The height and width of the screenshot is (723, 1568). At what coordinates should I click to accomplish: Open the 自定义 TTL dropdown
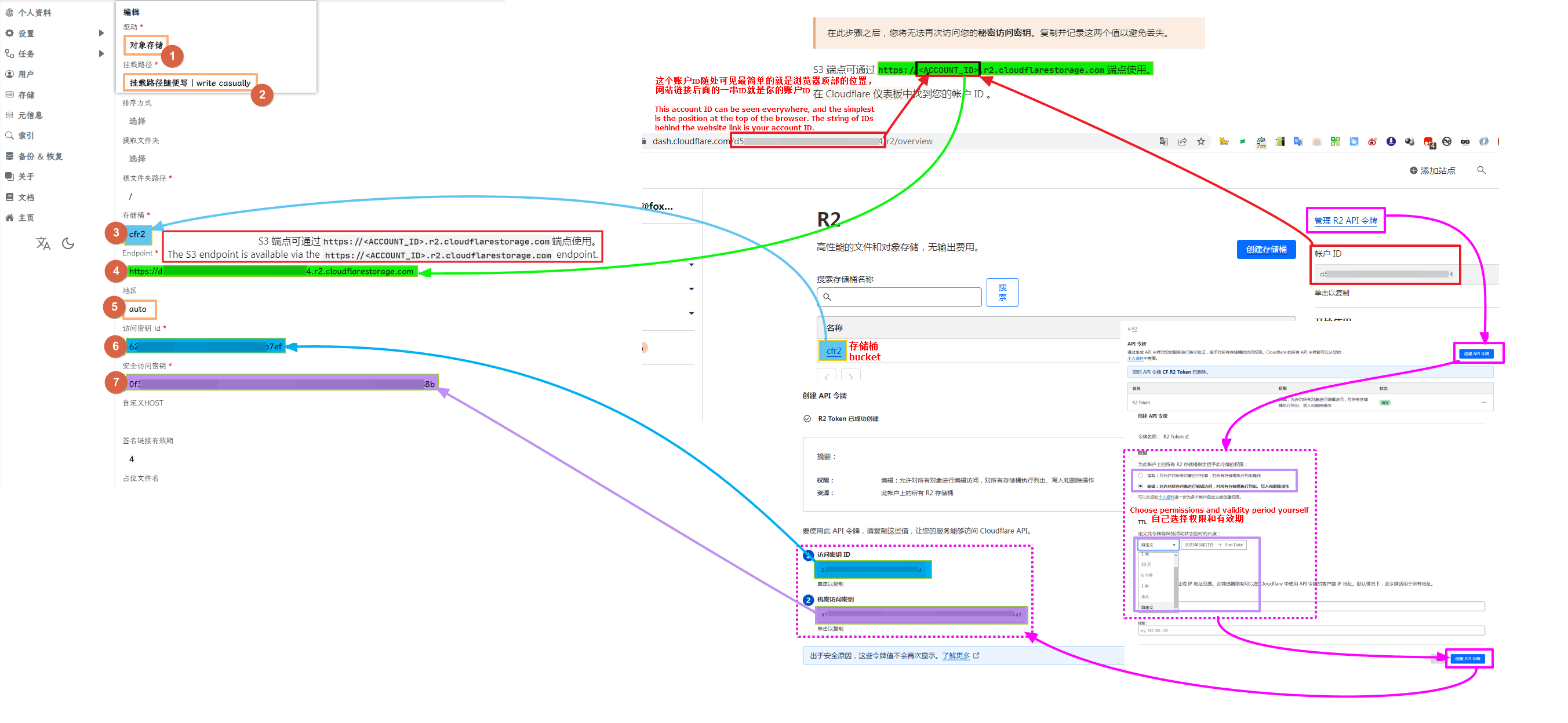(1158, 545)
